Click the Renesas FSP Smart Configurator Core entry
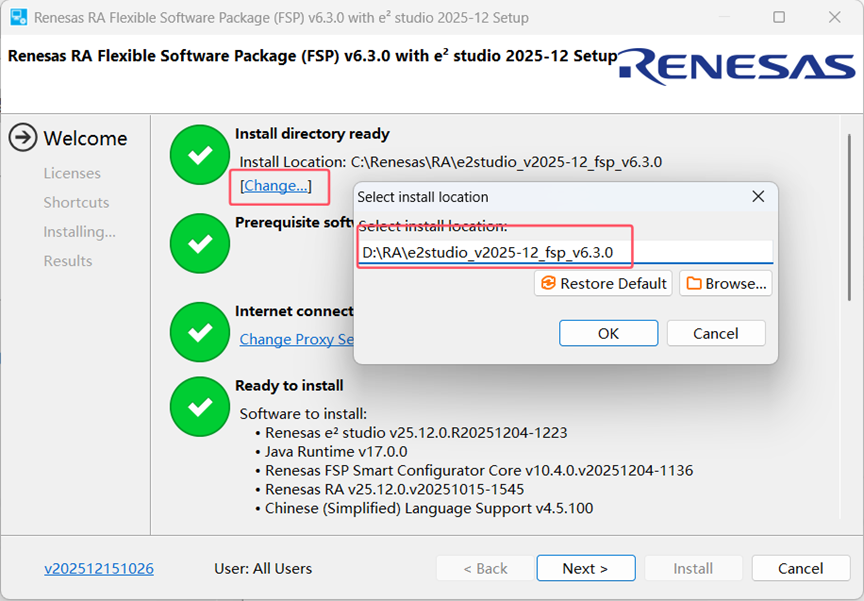 click(479, 470)
